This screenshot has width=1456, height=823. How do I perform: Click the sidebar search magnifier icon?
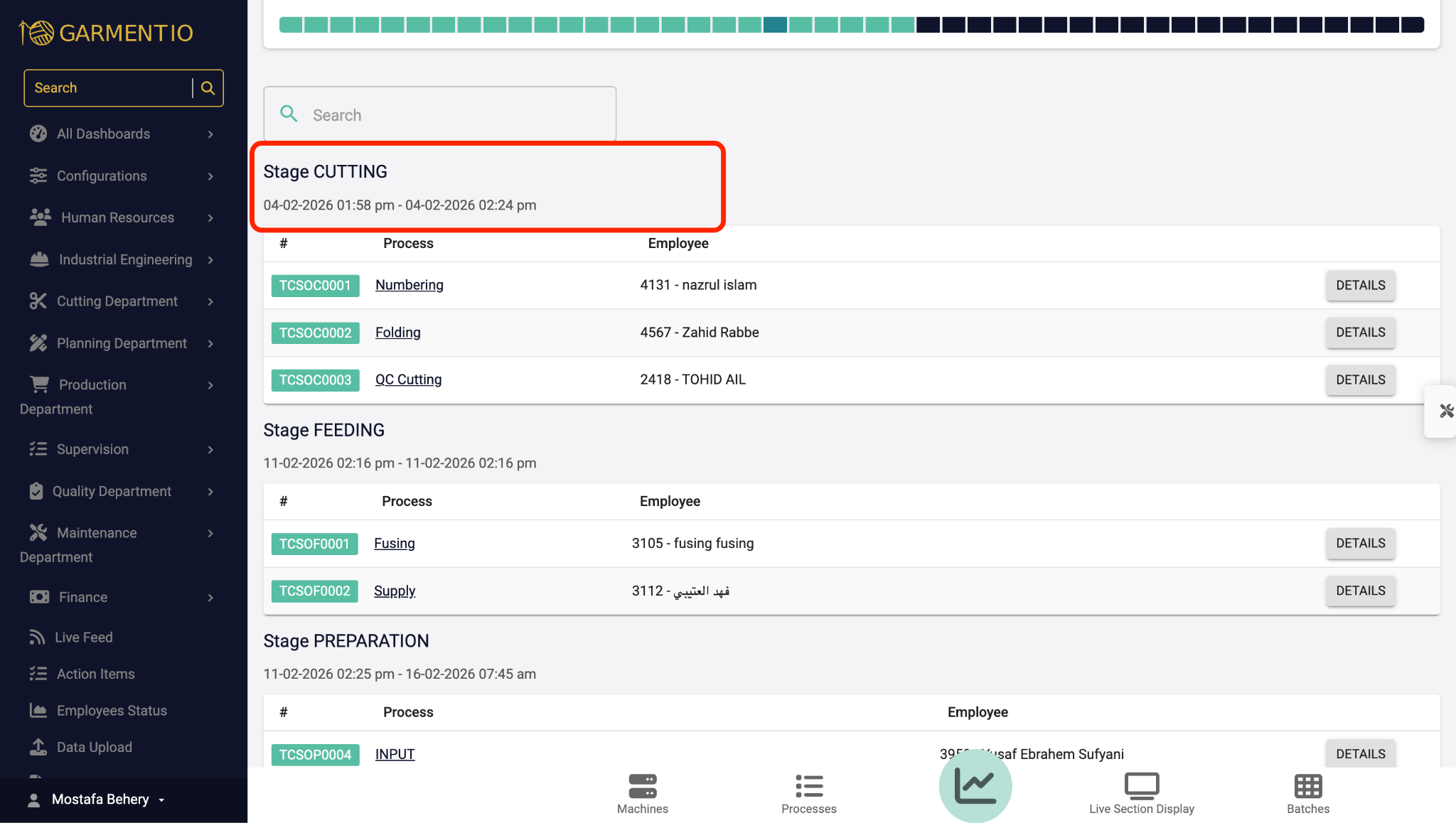coord(208,88)
